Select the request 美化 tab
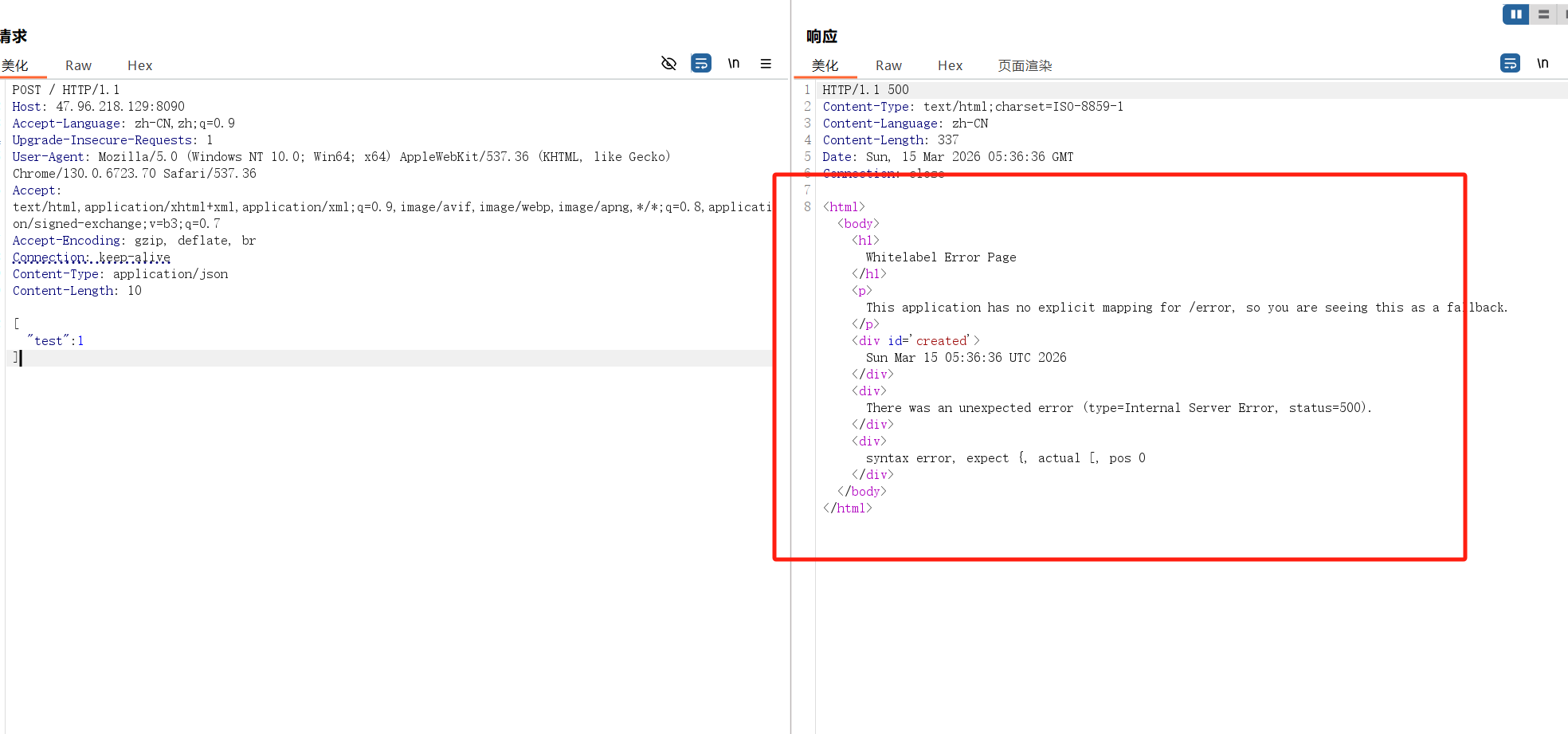This screenshot has width=1568, height=734. click(15, 65)
